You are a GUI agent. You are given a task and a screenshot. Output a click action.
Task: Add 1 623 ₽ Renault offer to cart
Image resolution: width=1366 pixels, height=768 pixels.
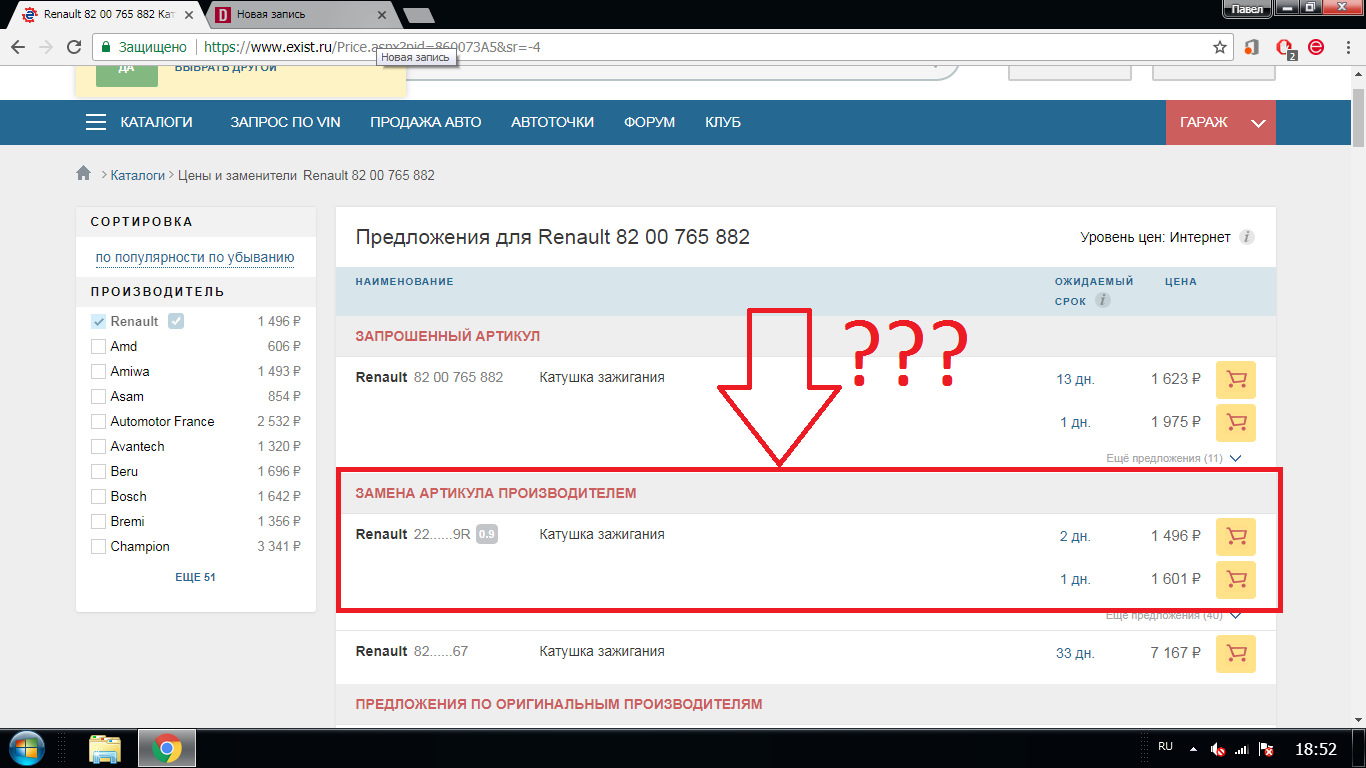(1236, 380)
